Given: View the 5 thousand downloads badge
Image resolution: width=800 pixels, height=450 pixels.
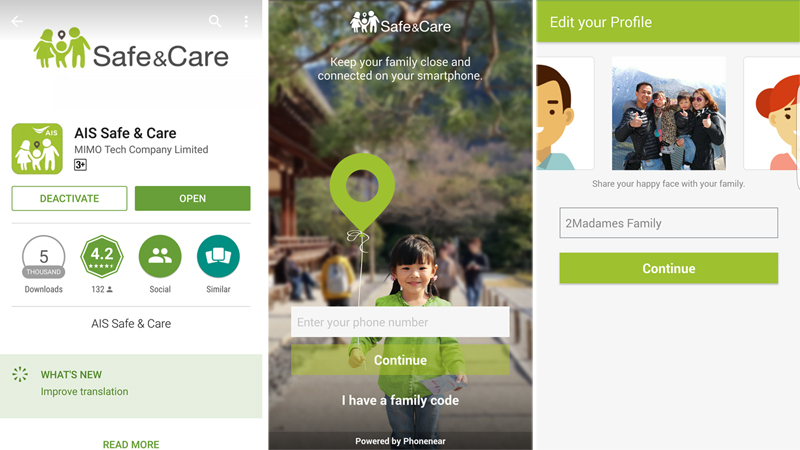Looking at the screenshot, I should [x=43, y=257].
